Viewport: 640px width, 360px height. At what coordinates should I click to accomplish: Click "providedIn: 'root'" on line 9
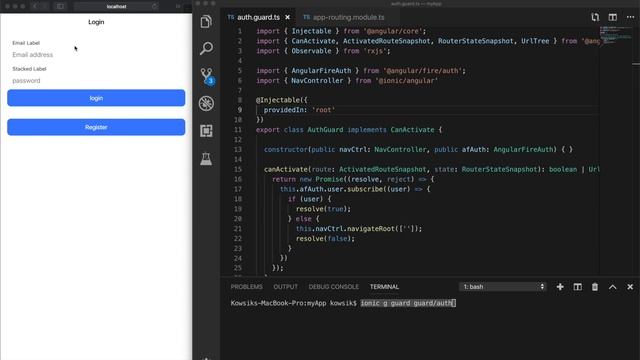coord(299,110)
